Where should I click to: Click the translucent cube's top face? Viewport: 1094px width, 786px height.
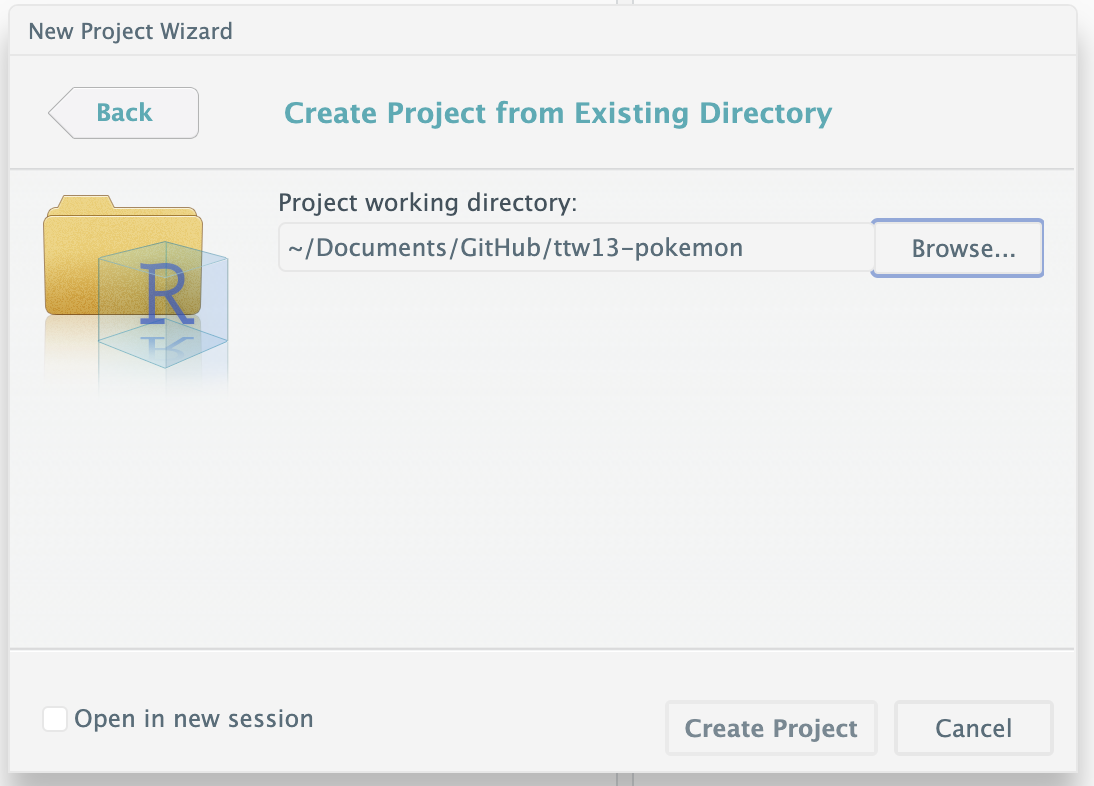165,251
